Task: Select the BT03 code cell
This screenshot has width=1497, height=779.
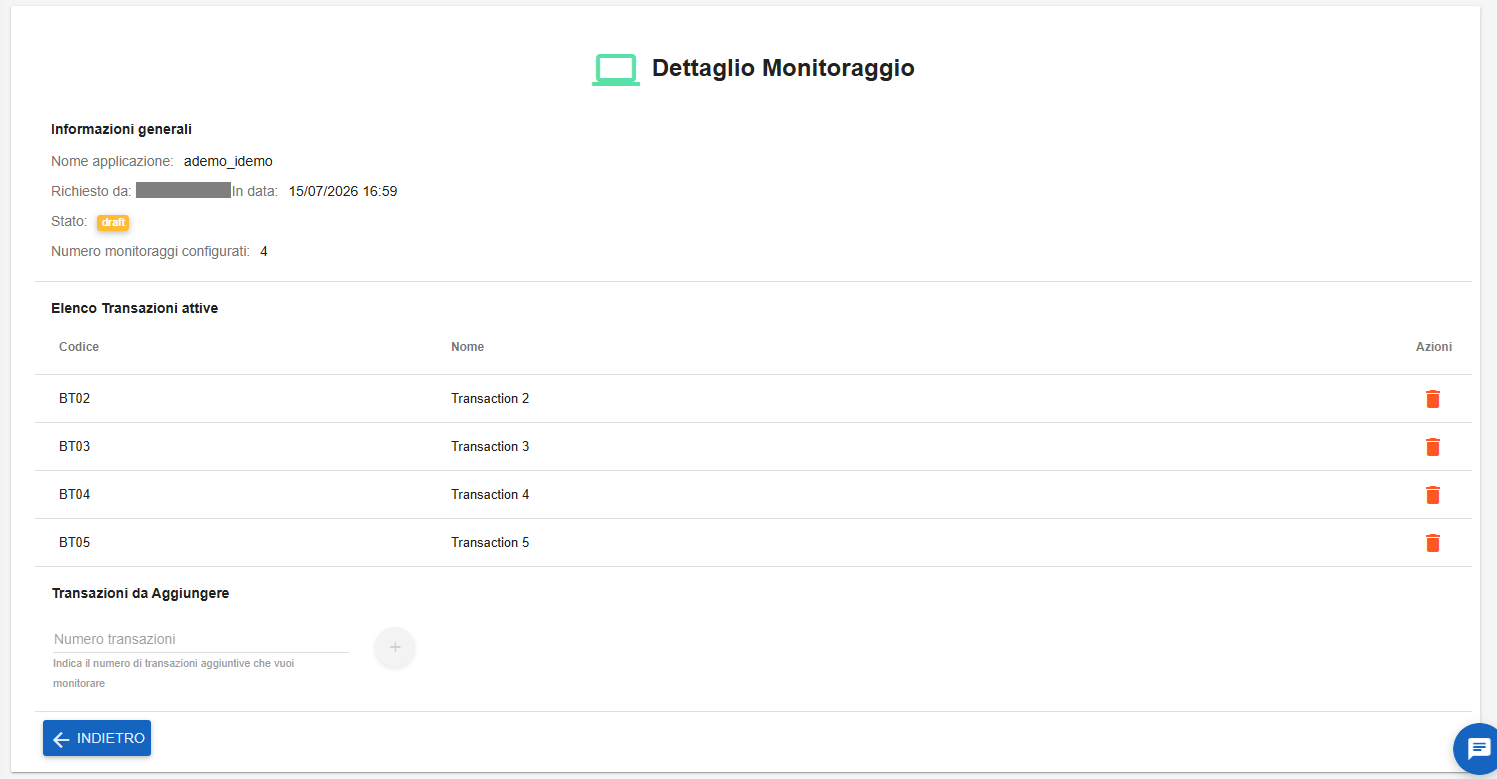Action: click(75, 447)
